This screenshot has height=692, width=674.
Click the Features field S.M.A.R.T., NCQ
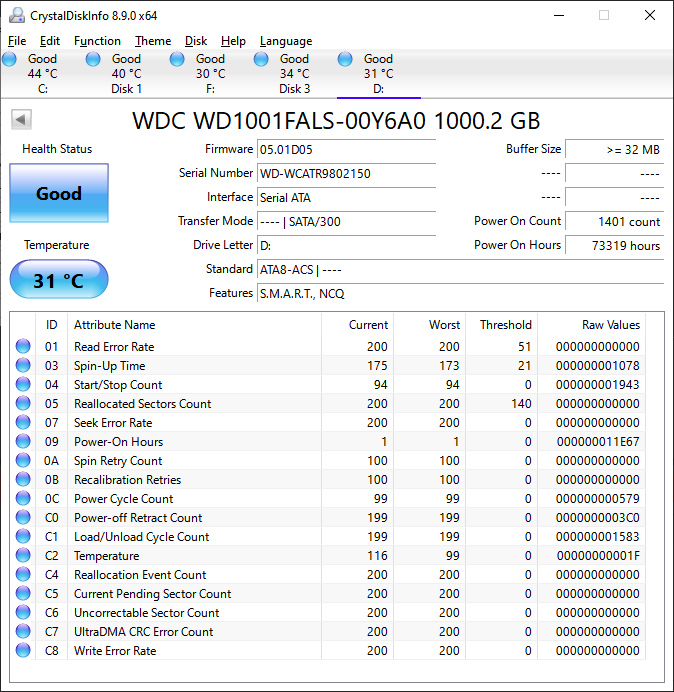point(460,293)
